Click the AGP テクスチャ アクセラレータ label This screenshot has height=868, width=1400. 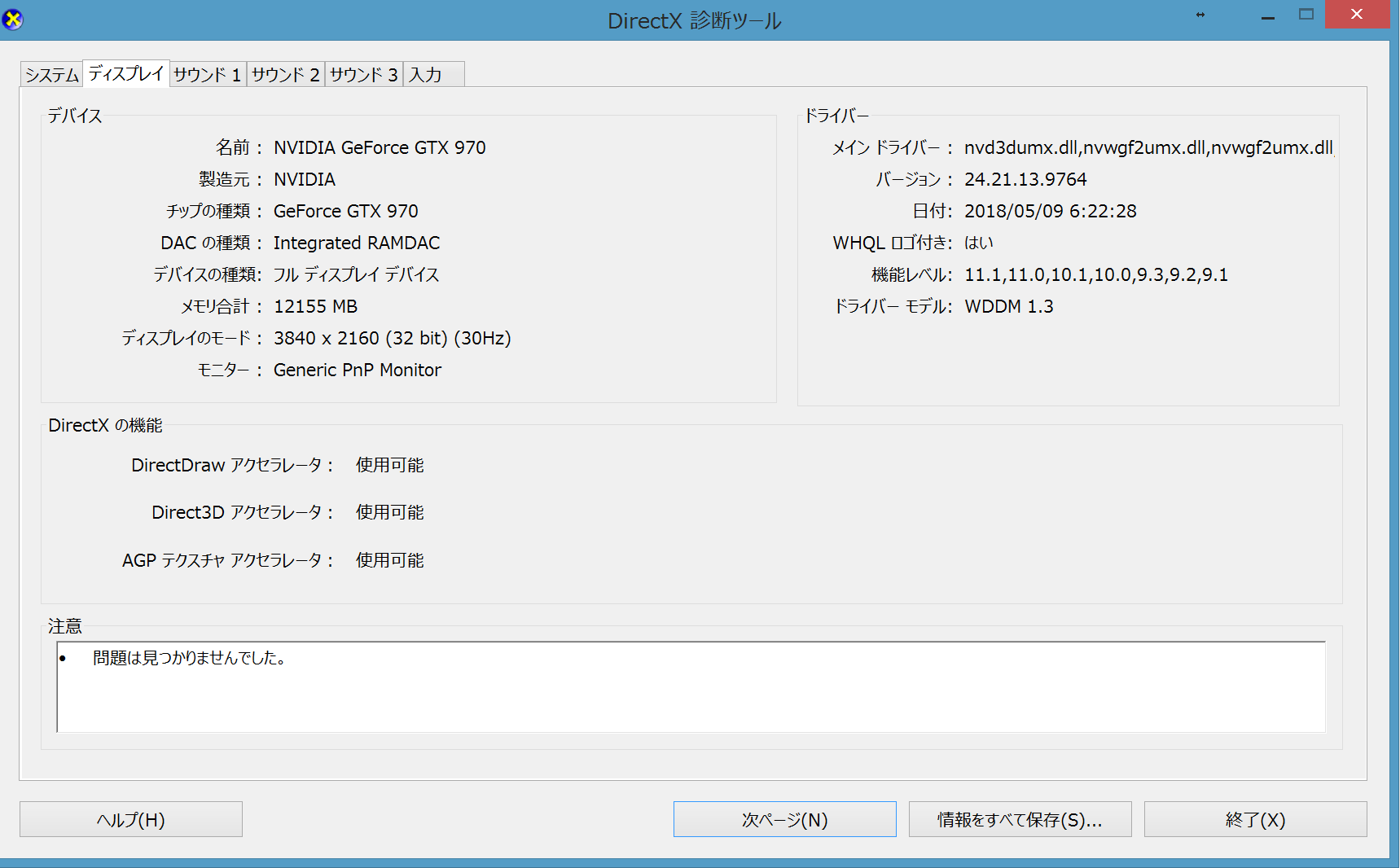pos(227,560)
